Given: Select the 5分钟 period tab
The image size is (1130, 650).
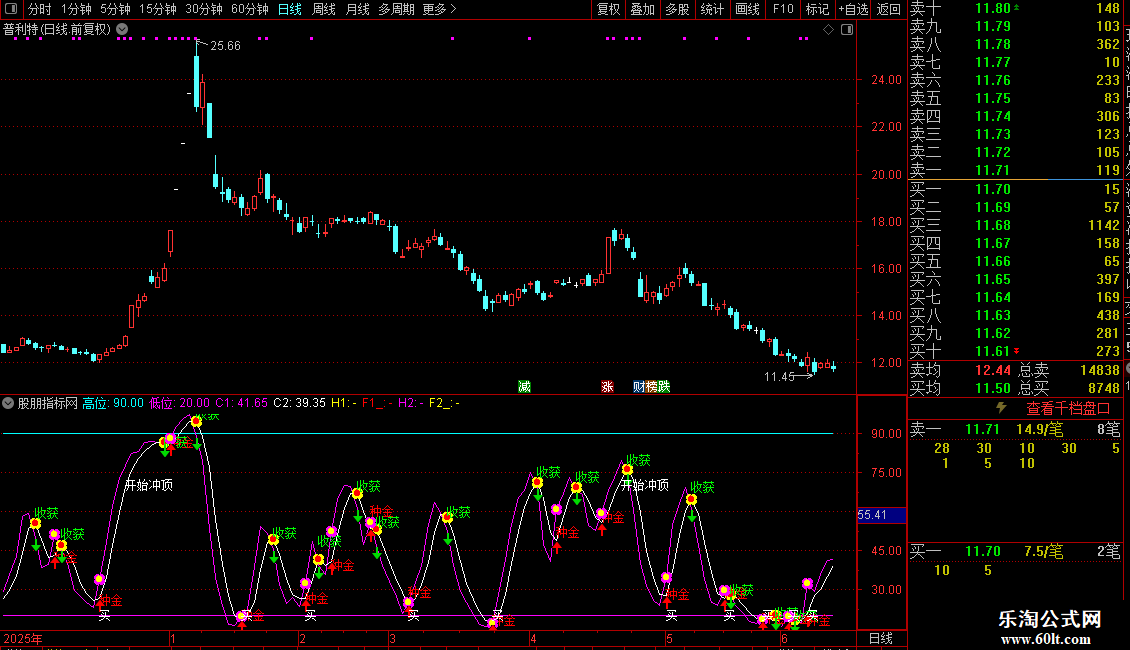Looking at the screenshot, I should coord(115,9).
